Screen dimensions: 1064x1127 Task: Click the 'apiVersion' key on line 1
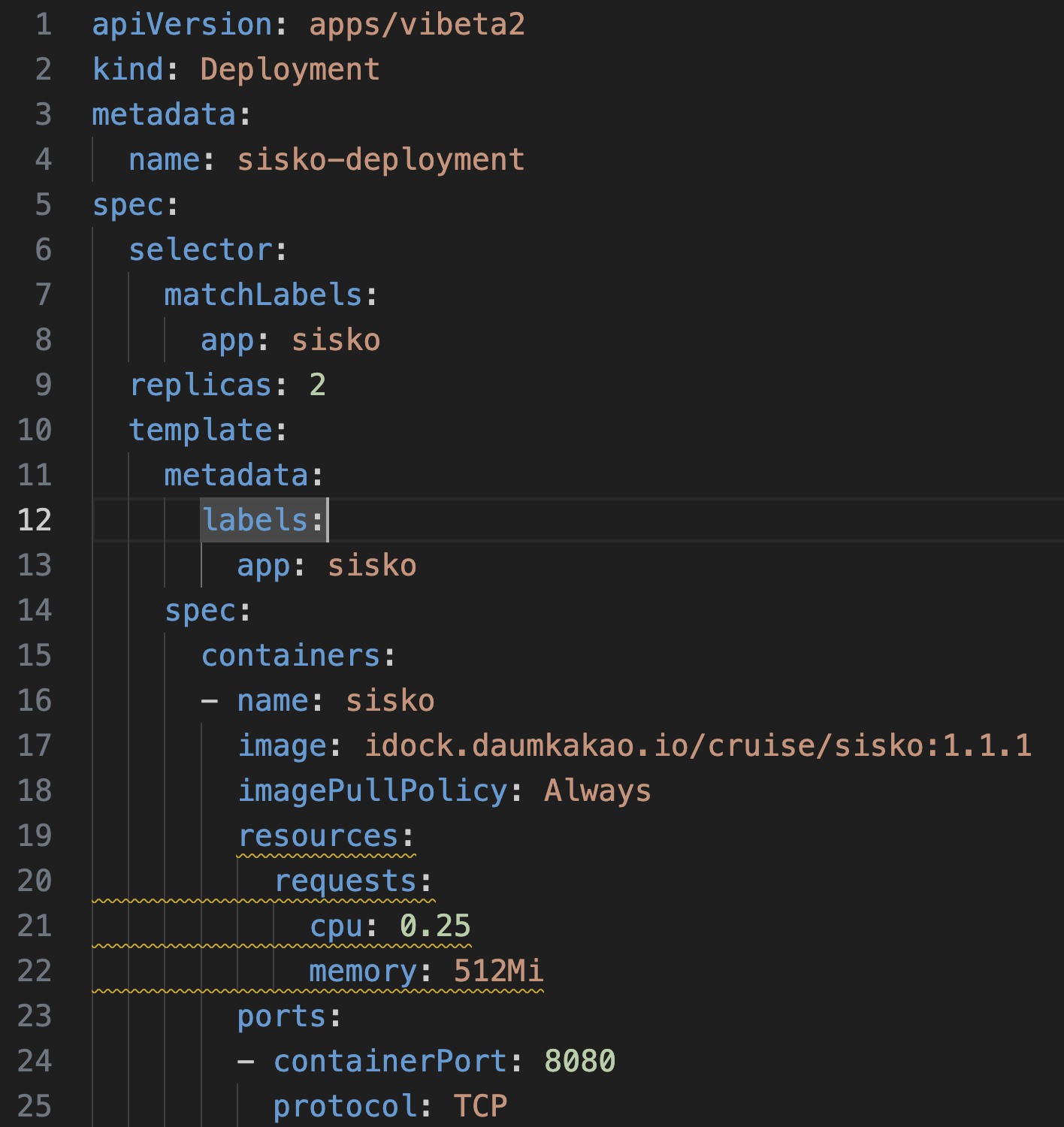tap(182, 25)
